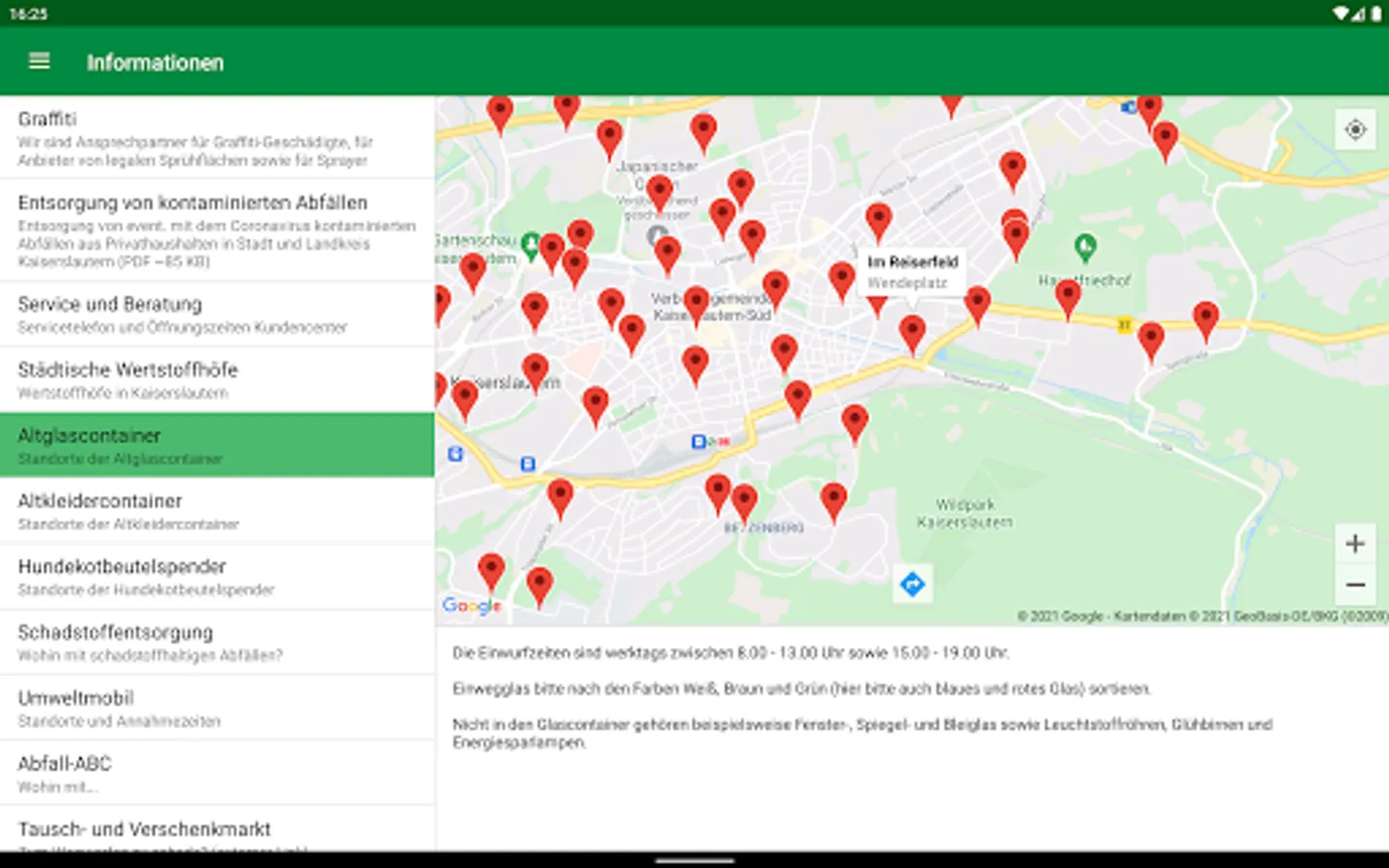The image size is (1389, 868).
Task: Tap red pin on Hauptfriedhof label
Action: [1068, 297]
